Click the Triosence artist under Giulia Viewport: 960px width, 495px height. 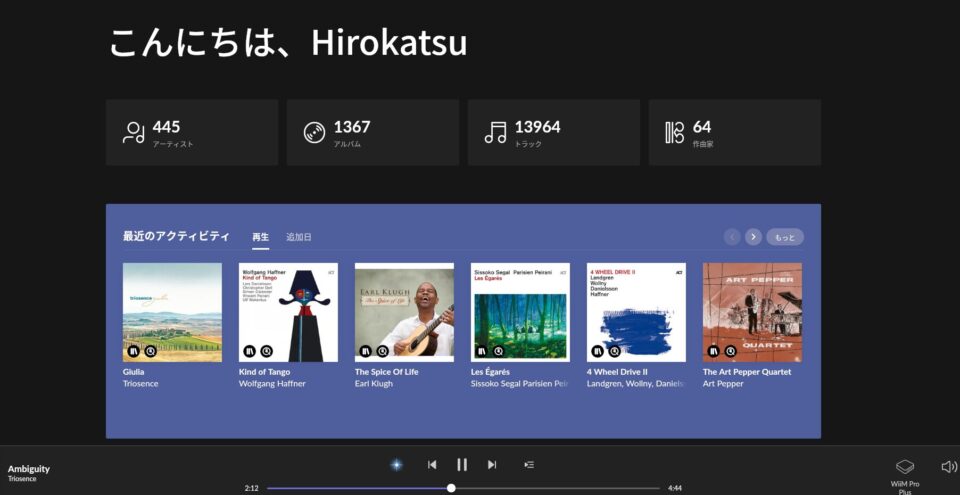pos(141,384)
